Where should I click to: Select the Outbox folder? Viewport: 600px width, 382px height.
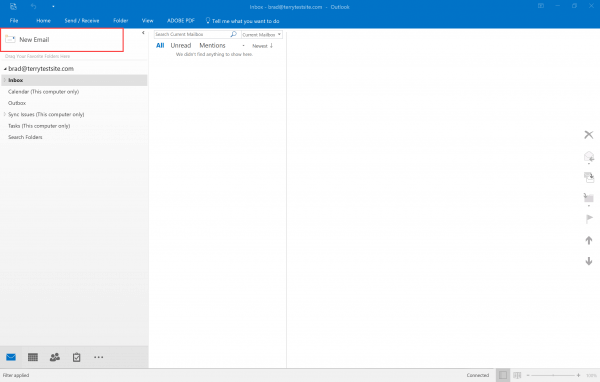17,103
